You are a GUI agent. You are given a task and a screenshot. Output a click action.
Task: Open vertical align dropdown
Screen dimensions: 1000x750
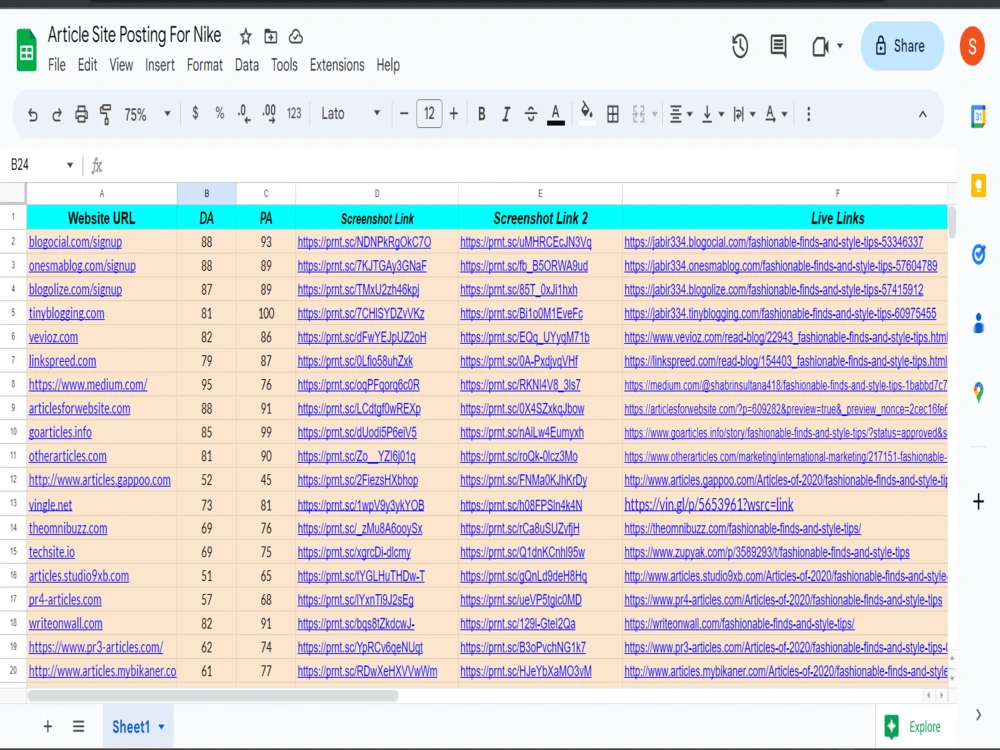pos(712,114)
